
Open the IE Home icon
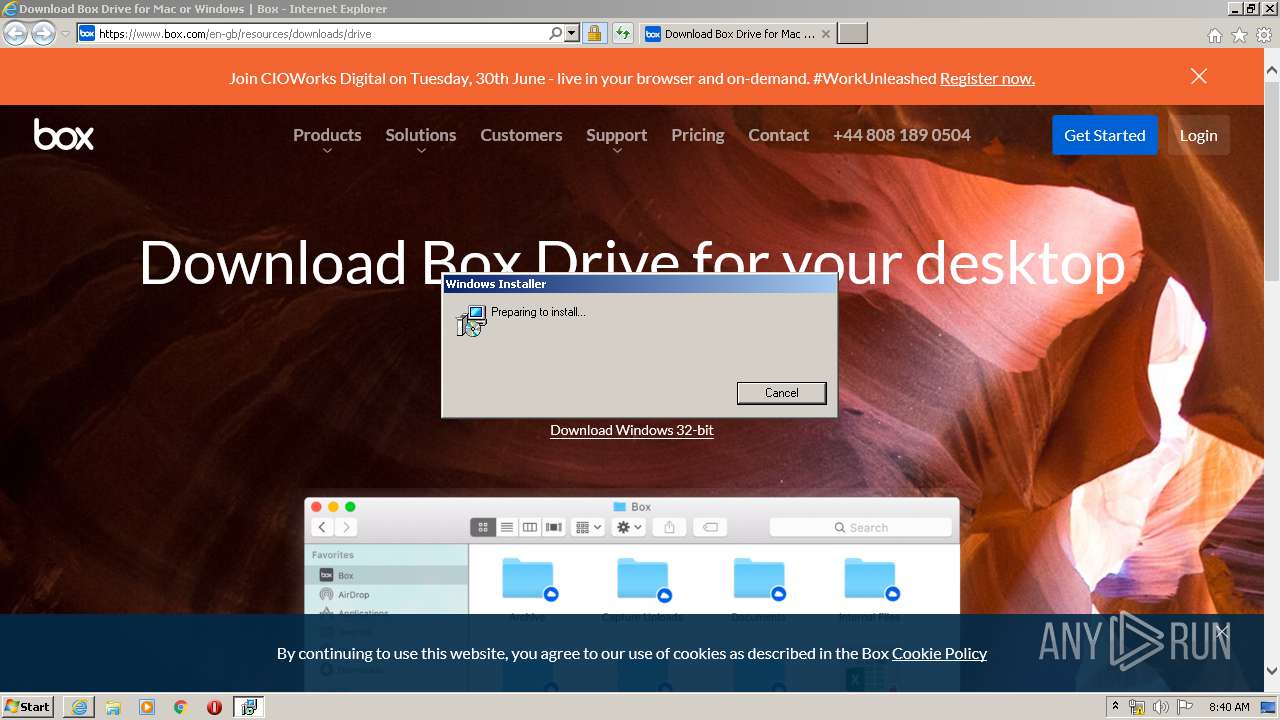pos(1214,35)
